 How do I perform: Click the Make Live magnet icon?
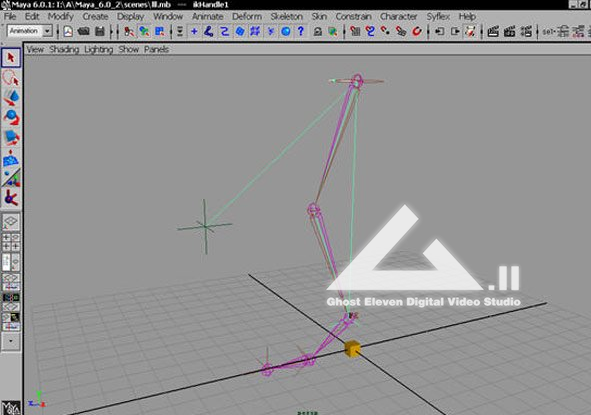click(416, 31)
